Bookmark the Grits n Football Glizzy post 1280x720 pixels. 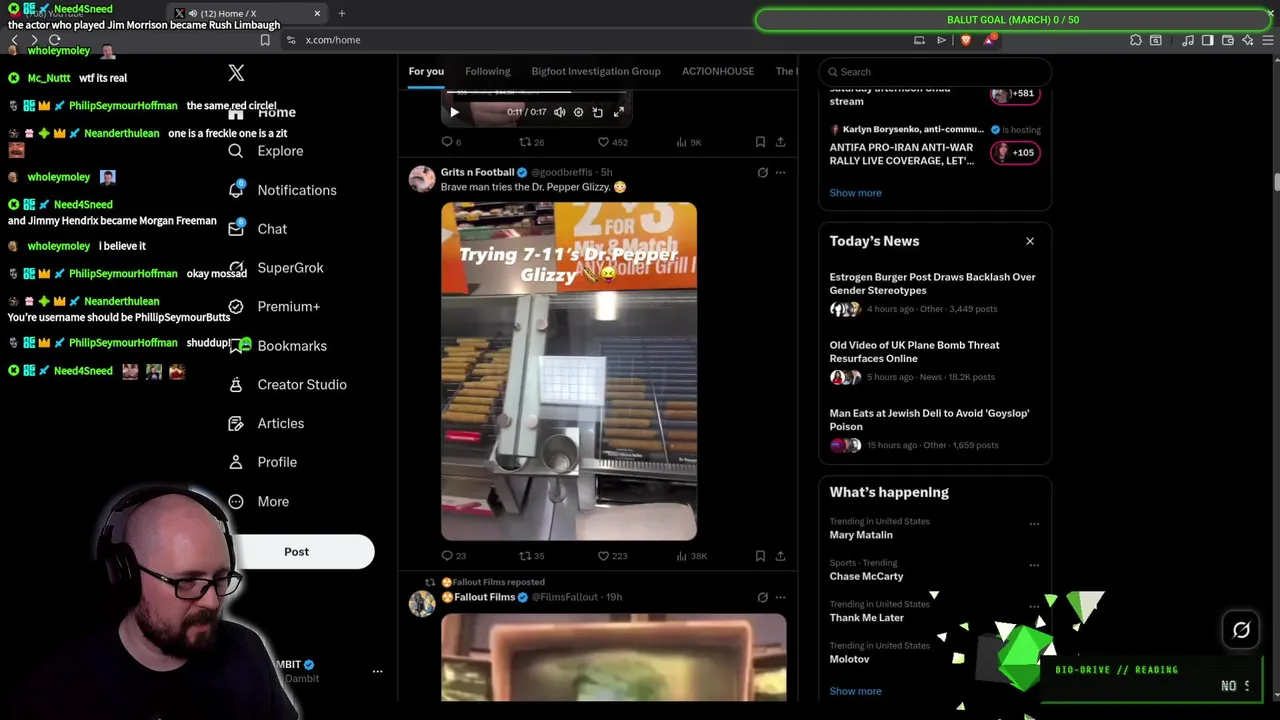click(760, 556)
